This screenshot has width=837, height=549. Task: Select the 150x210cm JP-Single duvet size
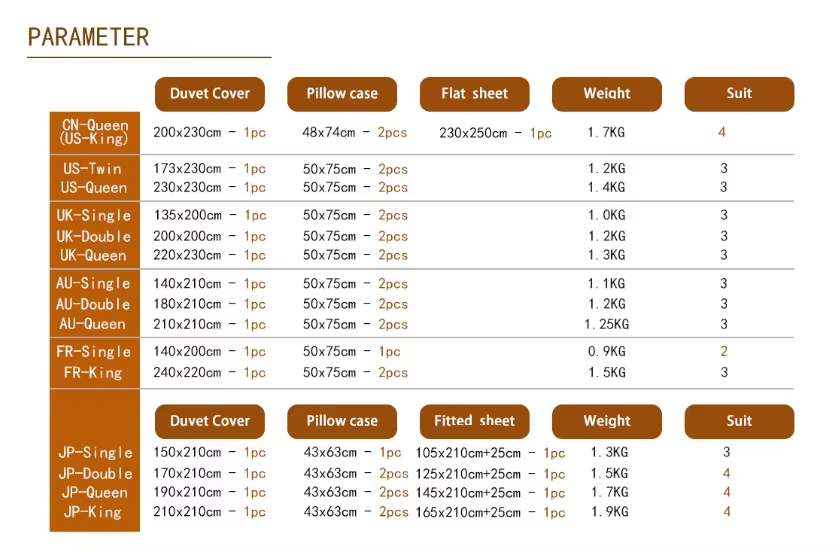coord(187,452)
